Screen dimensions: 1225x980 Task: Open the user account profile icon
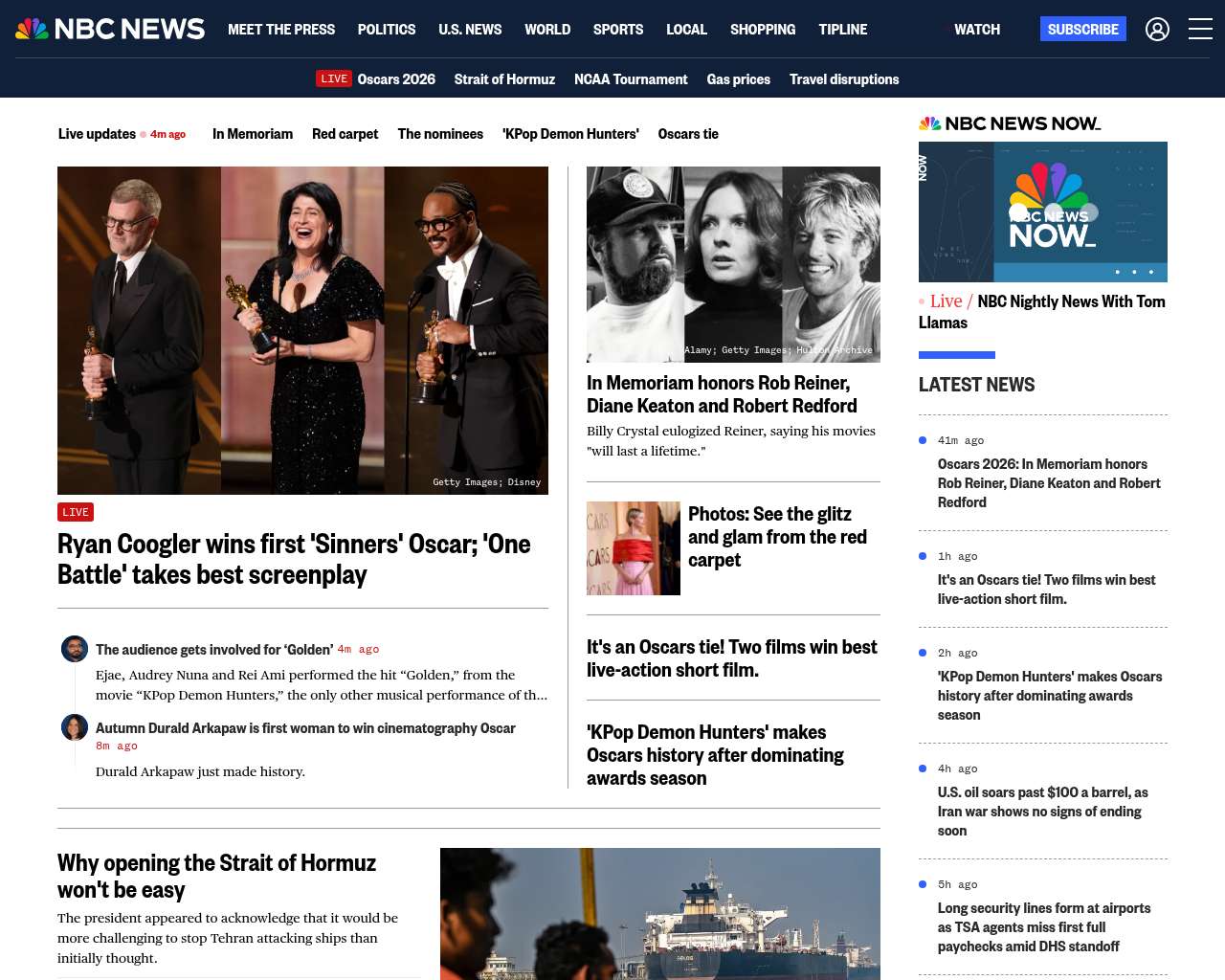tap(1157, 30)
